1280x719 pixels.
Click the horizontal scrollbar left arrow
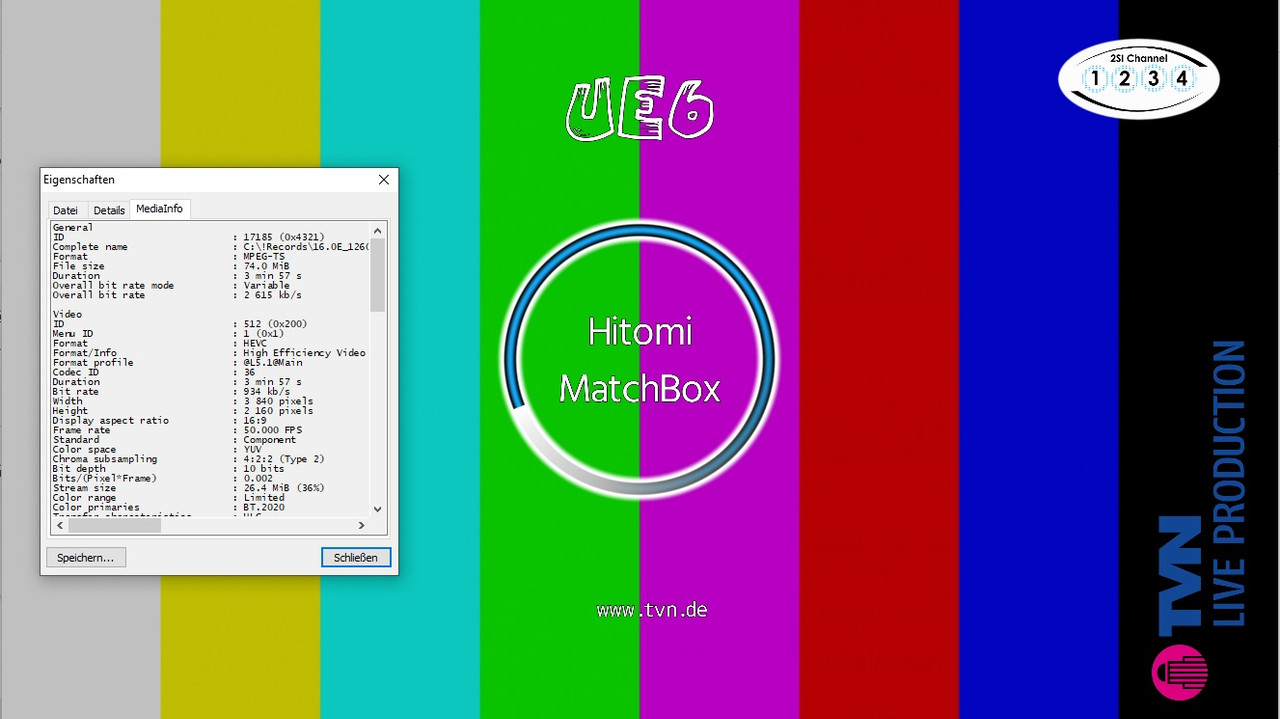click(60, 525)
